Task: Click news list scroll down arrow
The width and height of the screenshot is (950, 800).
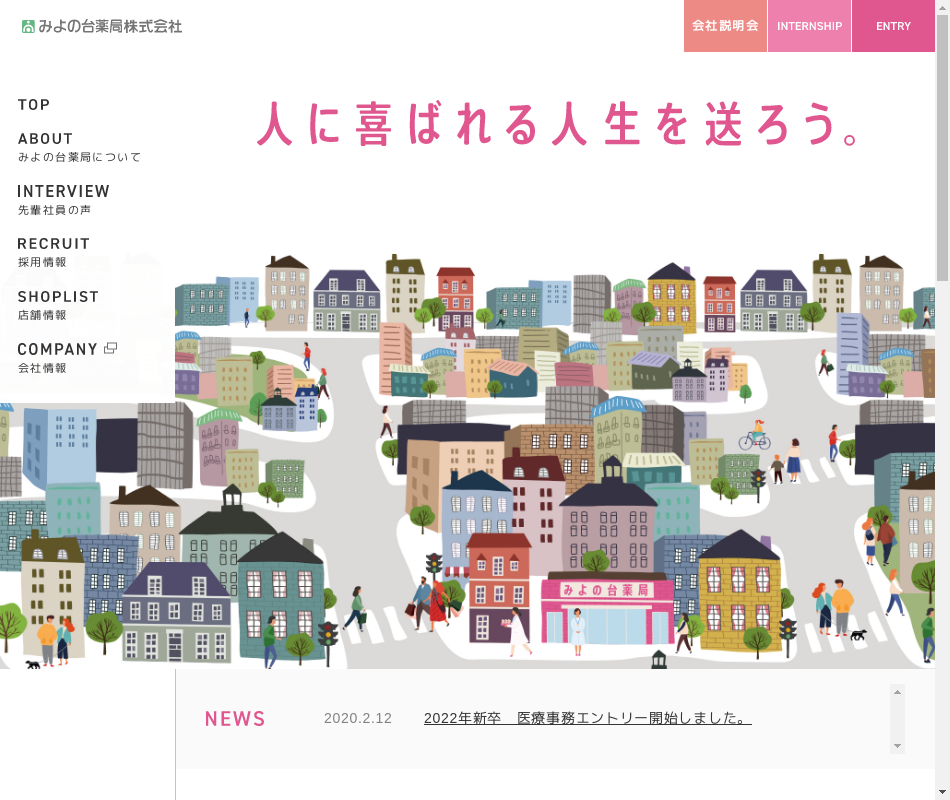Action: pyautogui.click(x=897, y=746)
